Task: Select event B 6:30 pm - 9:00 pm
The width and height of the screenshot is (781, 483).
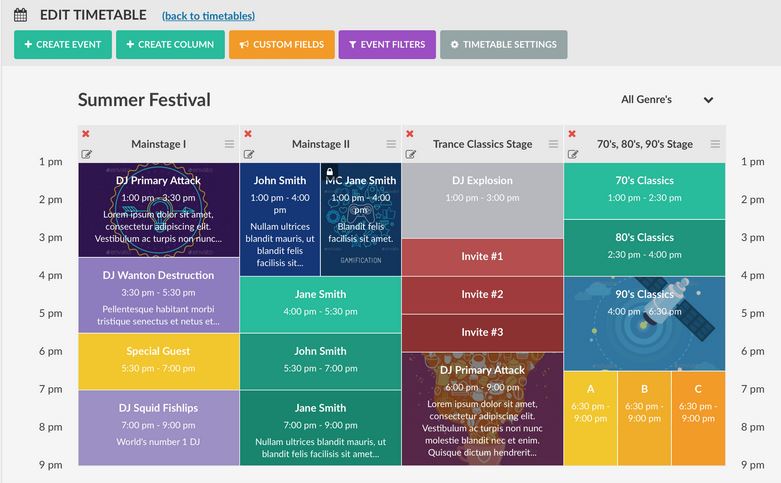Action: point(644,418)
